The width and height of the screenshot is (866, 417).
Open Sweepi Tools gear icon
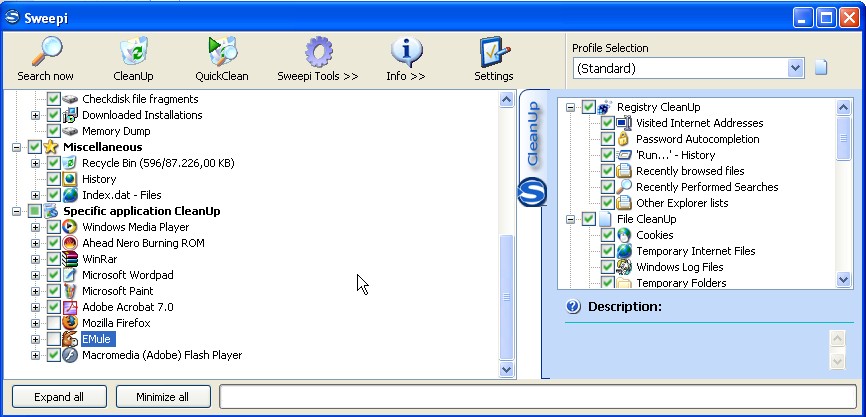(318, 51)
